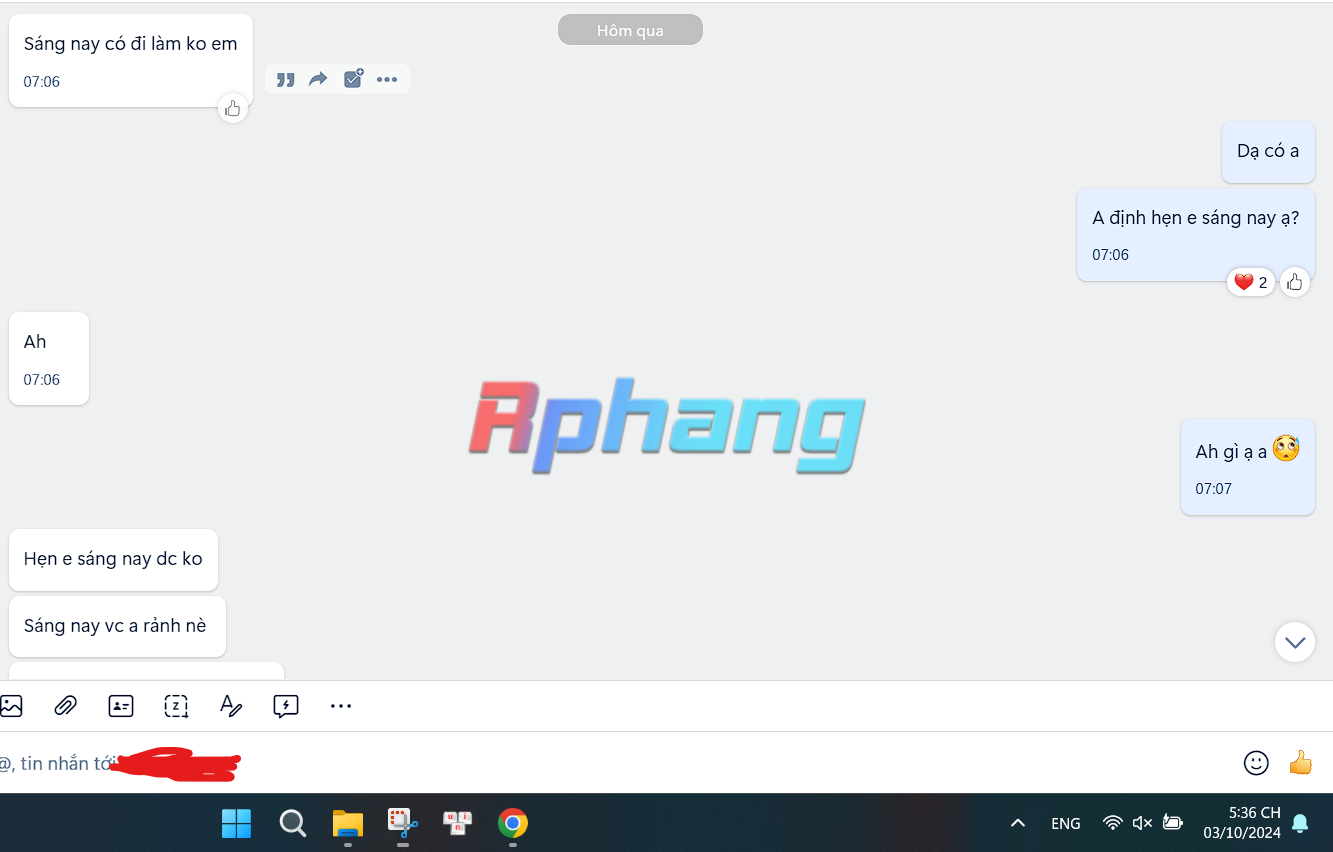Send an image from the chat toolbar
This screenshot has width=1333, height=852.
click(11, 706)
